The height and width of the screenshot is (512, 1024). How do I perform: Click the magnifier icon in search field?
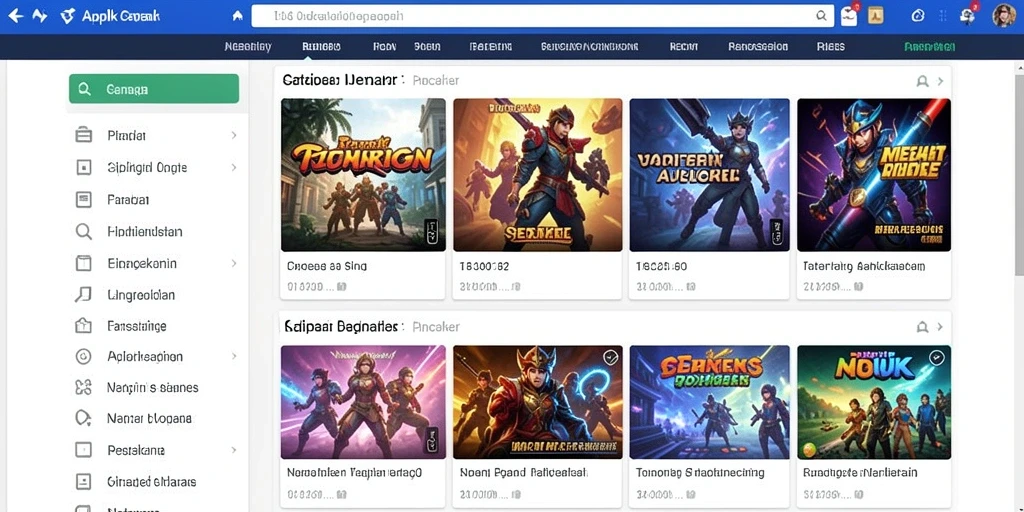coord(822,16)
